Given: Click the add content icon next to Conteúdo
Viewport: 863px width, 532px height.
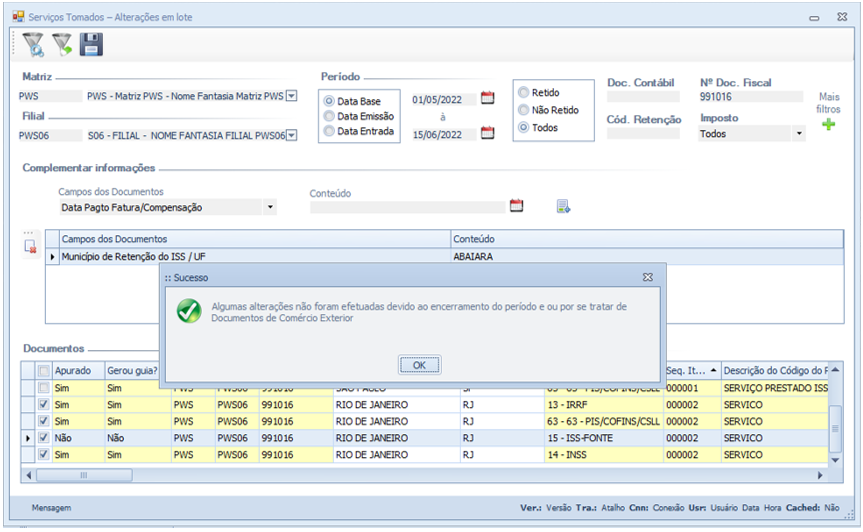Looking at the screenshot, I should click(564, 206).
